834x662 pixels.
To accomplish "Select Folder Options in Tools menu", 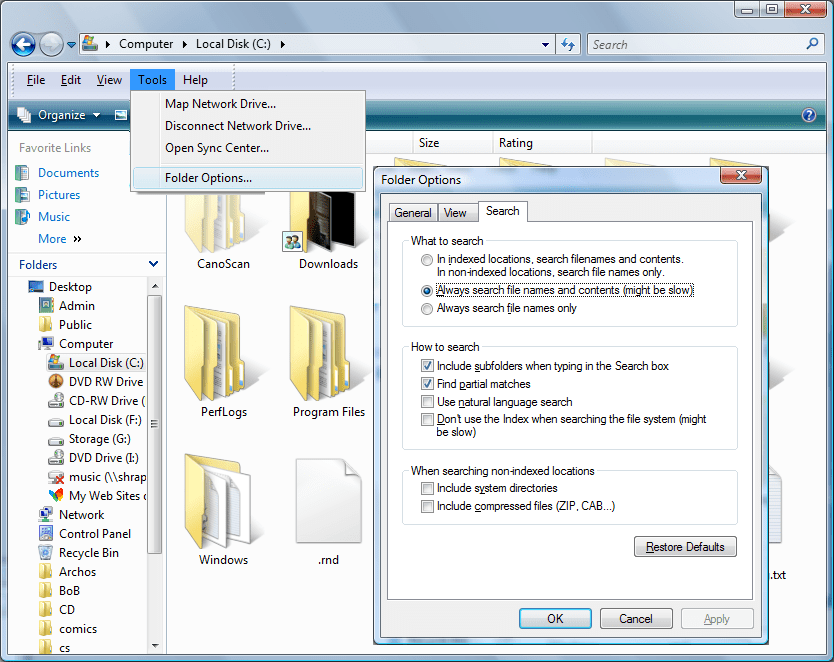I will pos(248,178).
